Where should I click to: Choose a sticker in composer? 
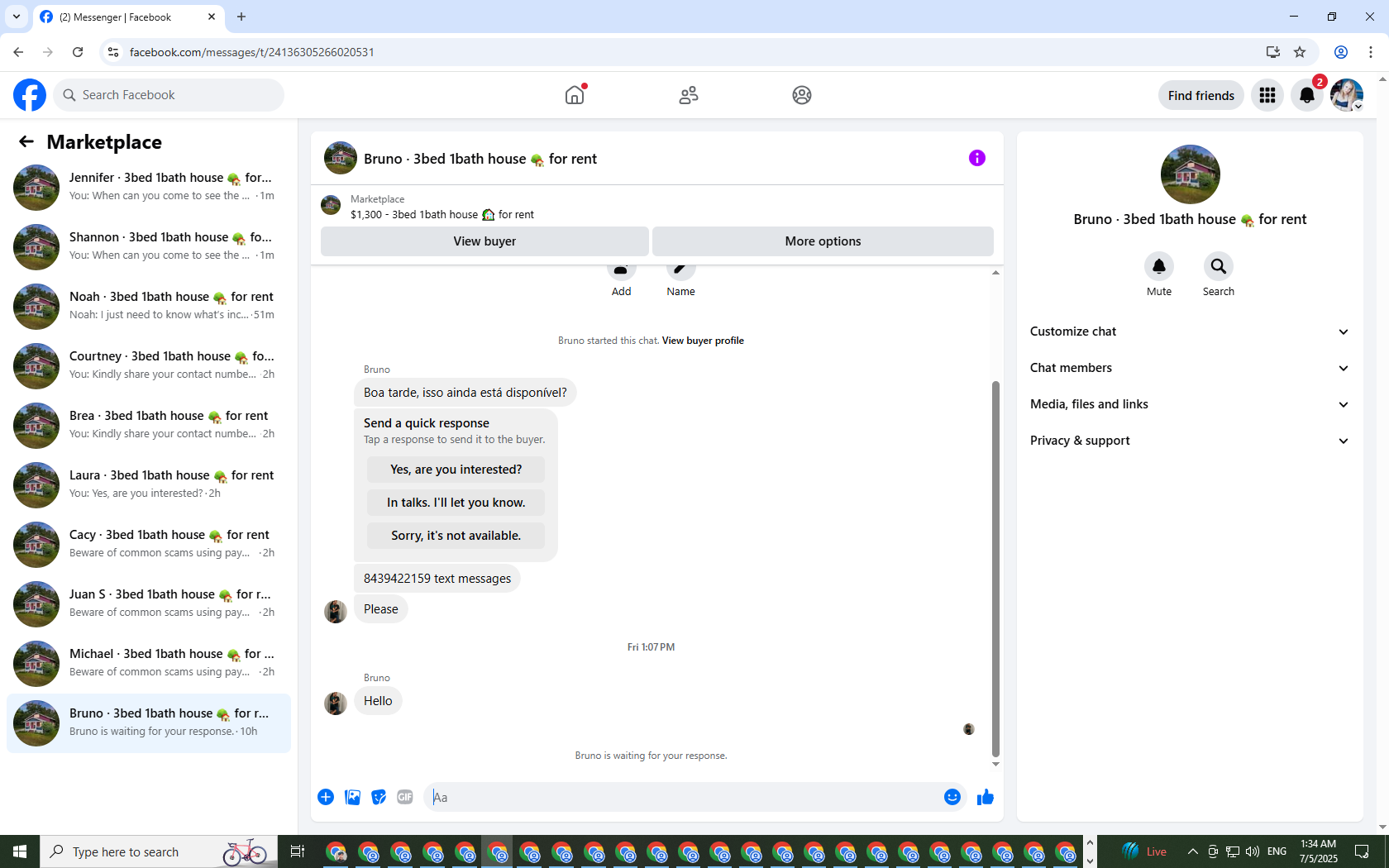[x=379, y=797]
